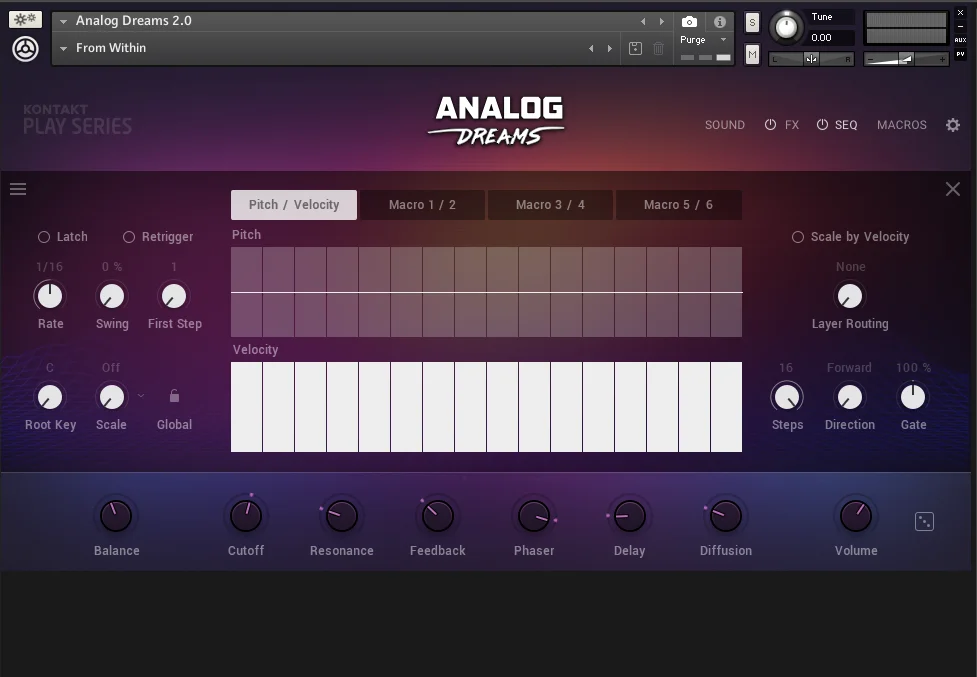Open the hamburger menu in the sequencer panel
The width and height of the screenshot is (977, 677).
18,189
